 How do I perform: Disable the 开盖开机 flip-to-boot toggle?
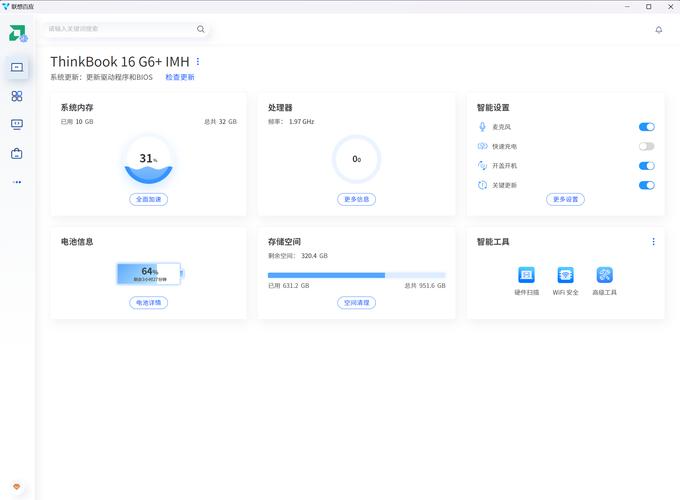click(646, 165)
